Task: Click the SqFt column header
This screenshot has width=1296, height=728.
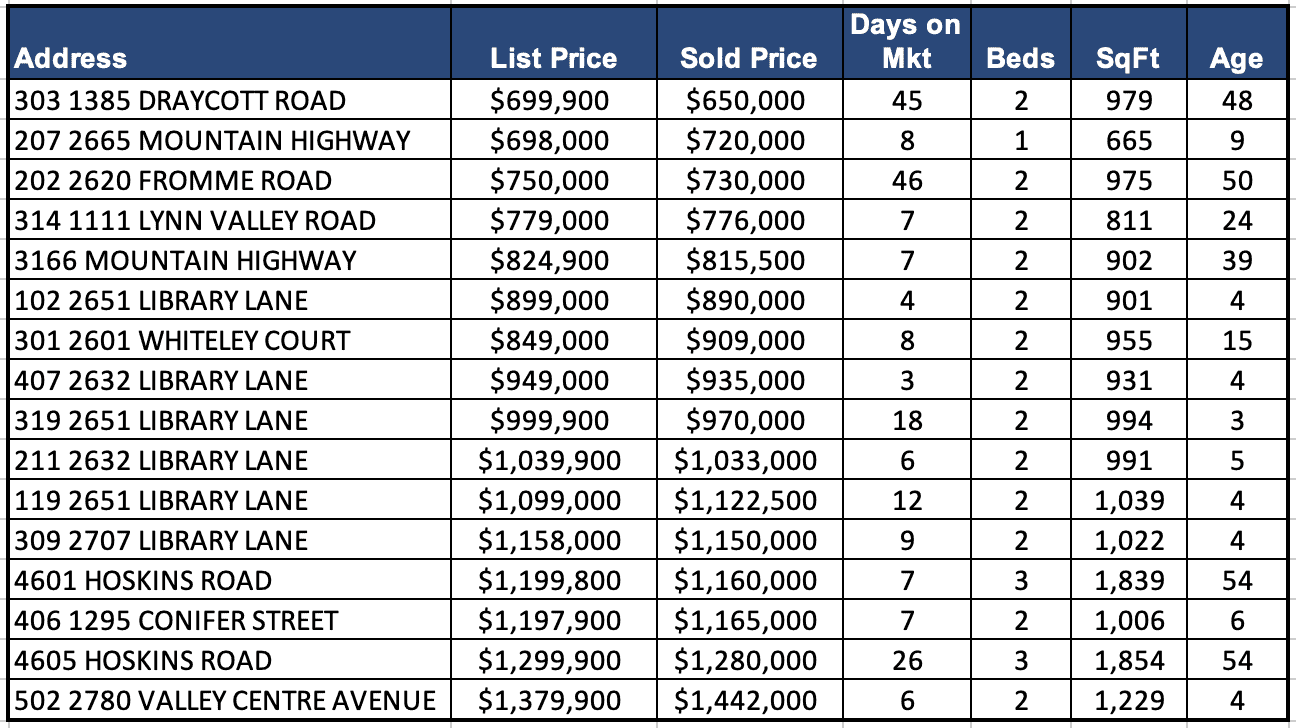Action: coord(1128,58)
